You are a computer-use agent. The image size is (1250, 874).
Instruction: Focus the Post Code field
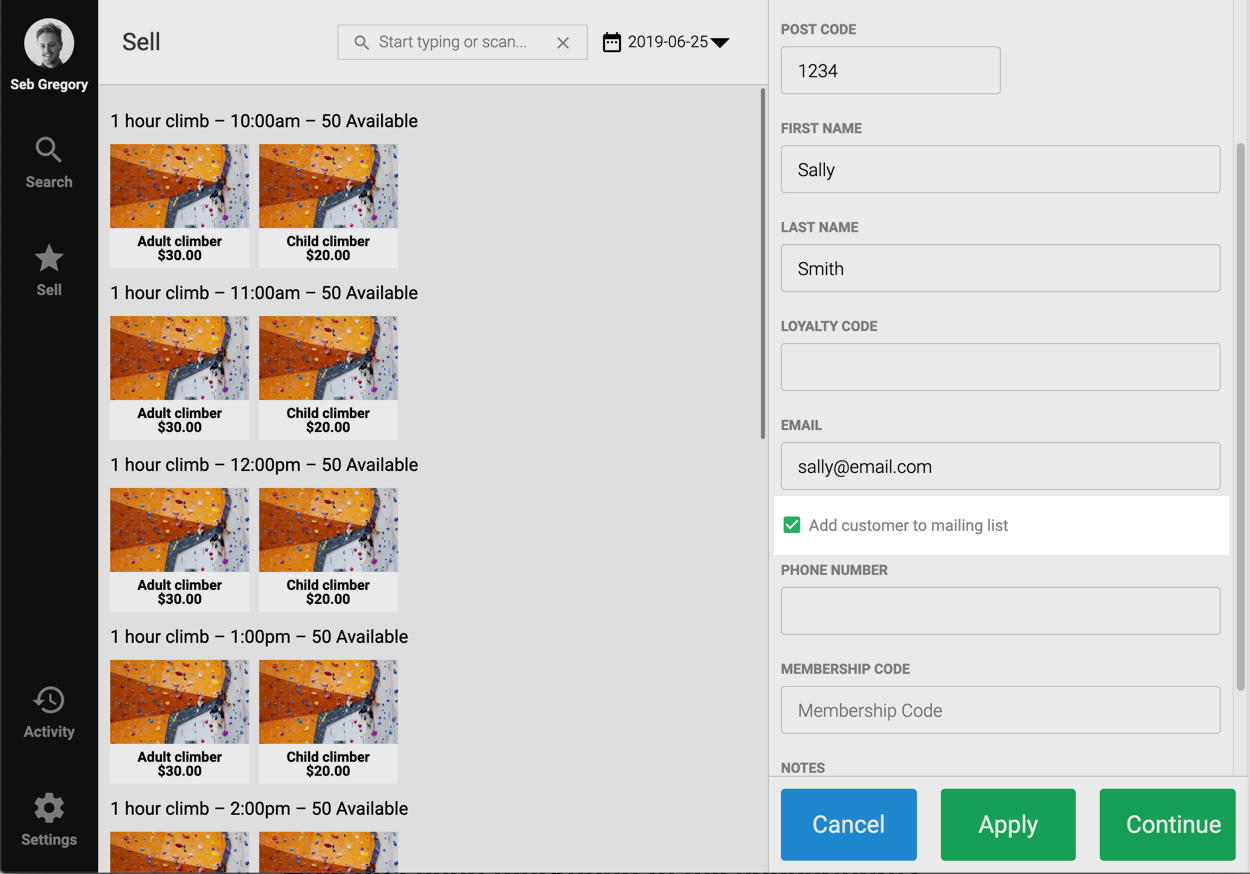pyautogui.click(x=890, y=70)
